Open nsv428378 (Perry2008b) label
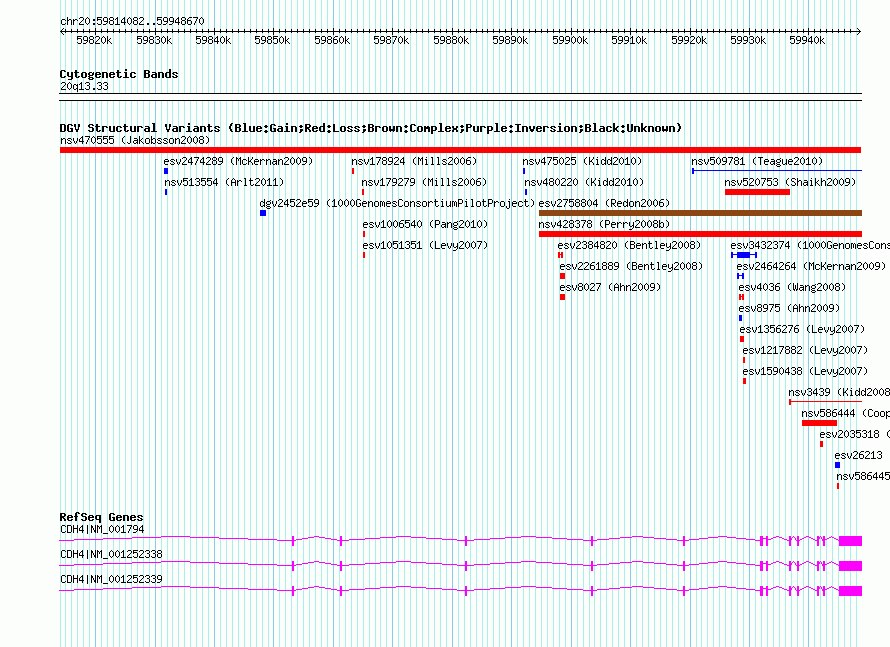This screenshot has width=890, height=647. pos(604,224)
